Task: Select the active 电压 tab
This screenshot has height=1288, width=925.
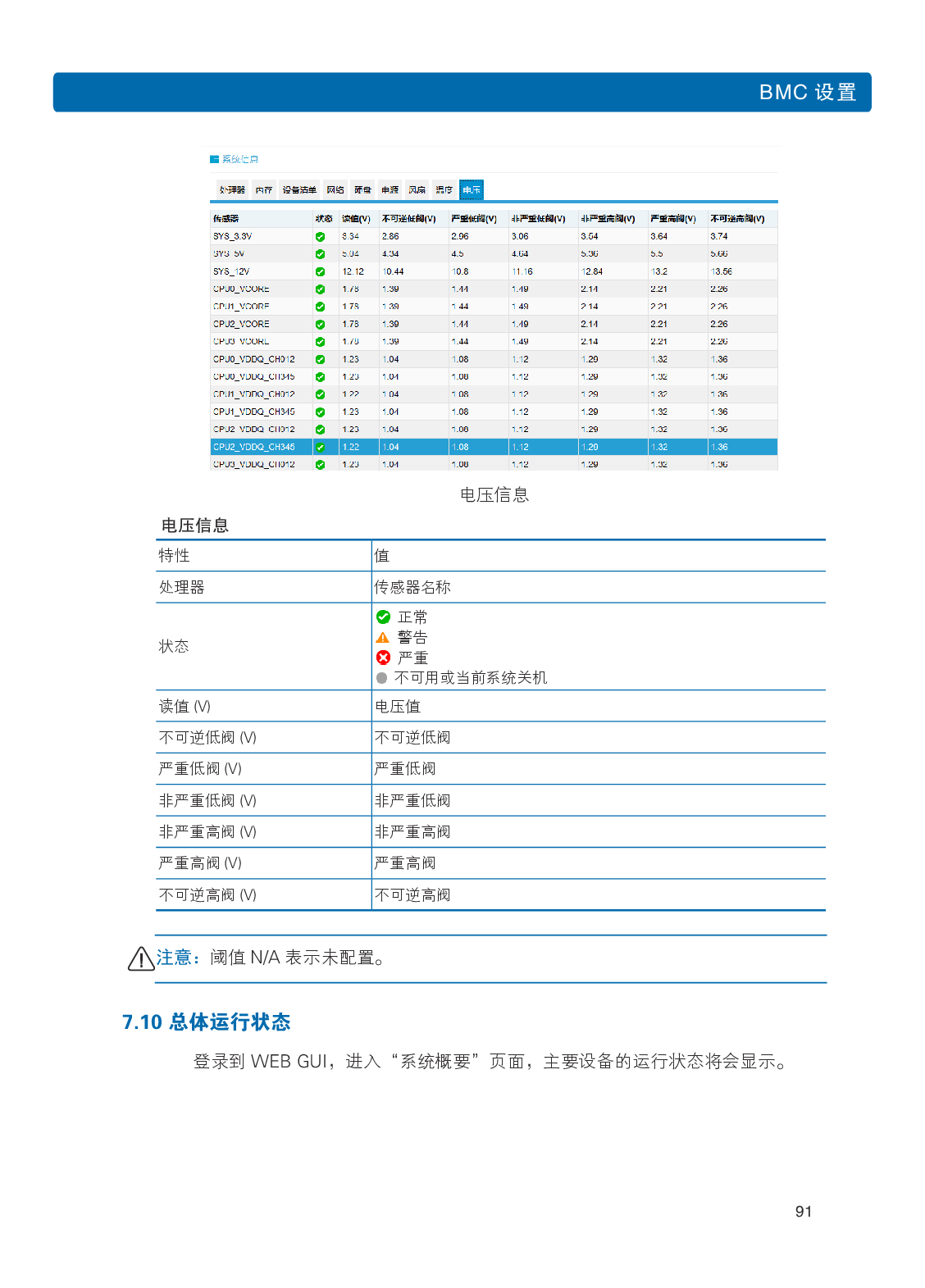Action: click(x=471, y=190)
